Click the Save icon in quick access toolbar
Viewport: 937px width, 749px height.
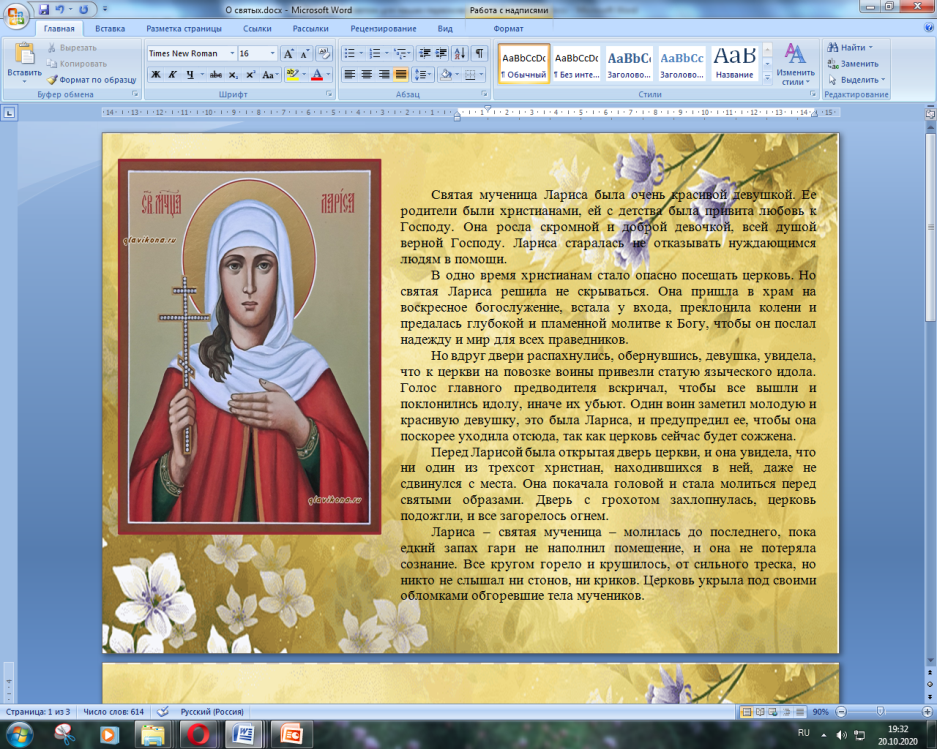[x=44, y=10]
